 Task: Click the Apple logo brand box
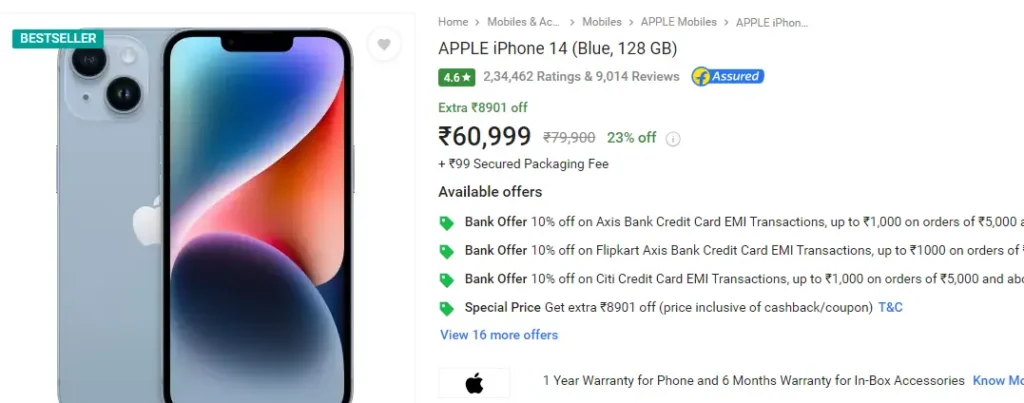[474, 383]
